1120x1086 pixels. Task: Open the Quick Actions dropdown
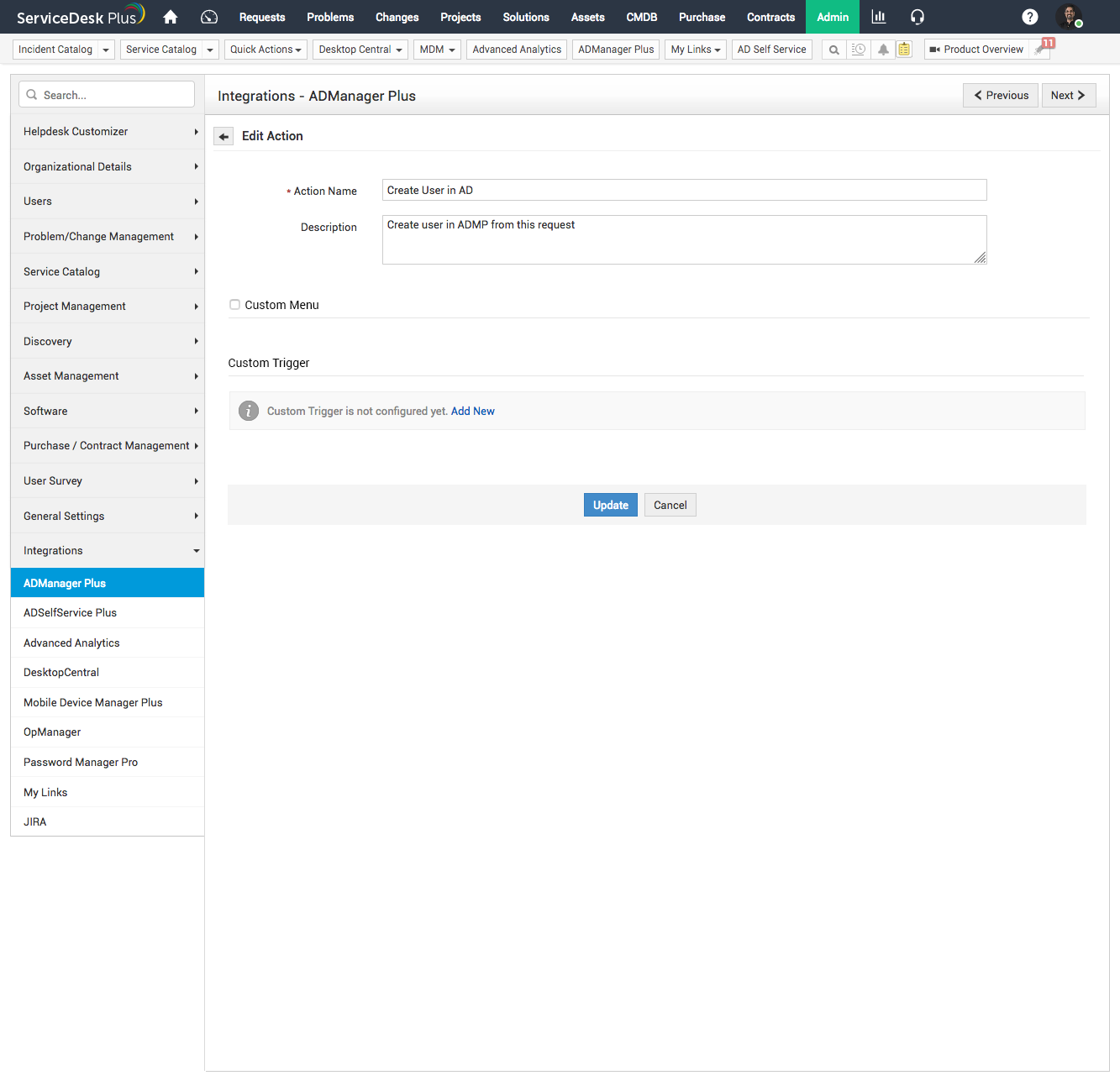(266, 49)
